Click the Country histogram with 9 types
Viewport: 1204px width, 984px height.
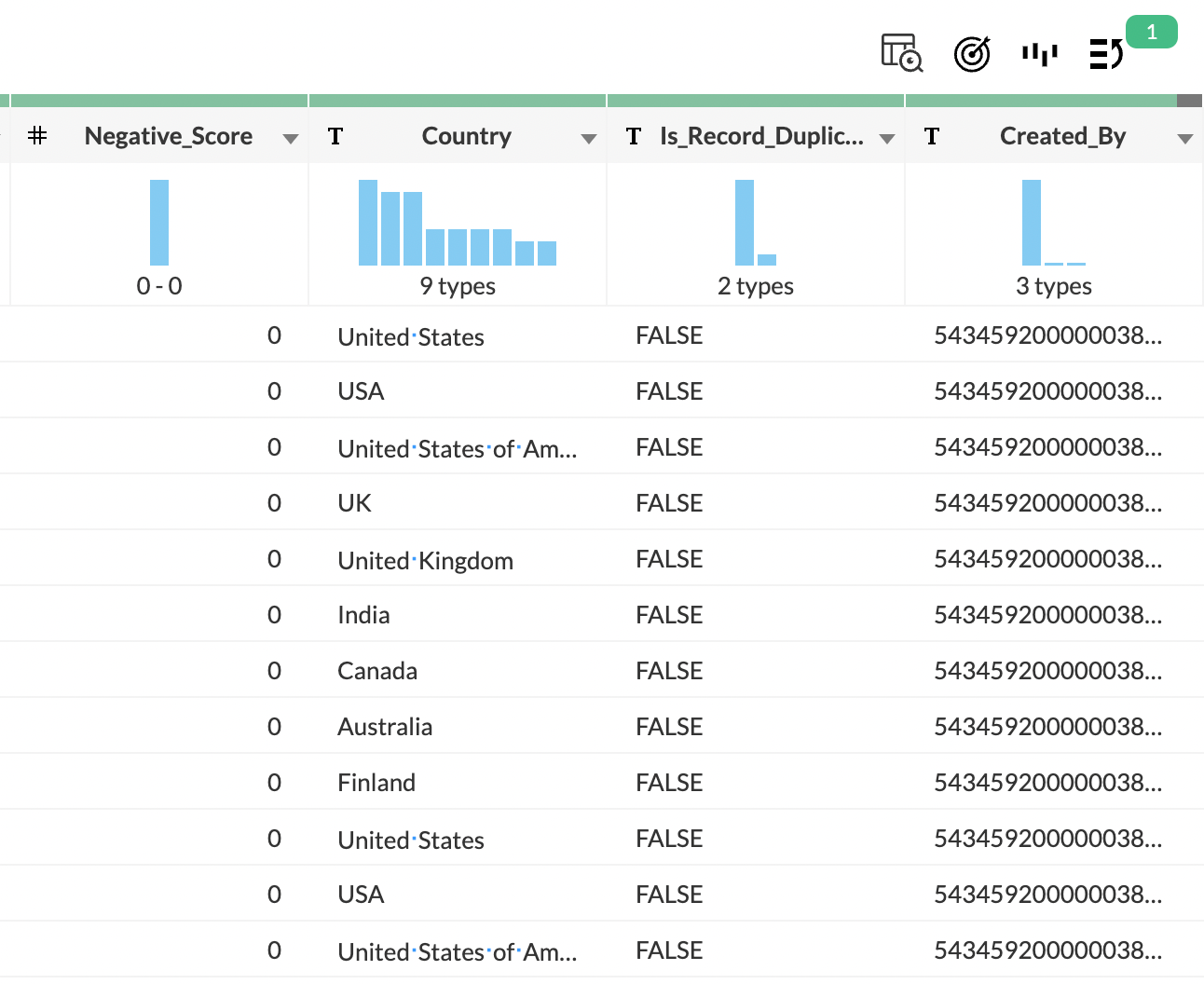(x=457, y=224)
